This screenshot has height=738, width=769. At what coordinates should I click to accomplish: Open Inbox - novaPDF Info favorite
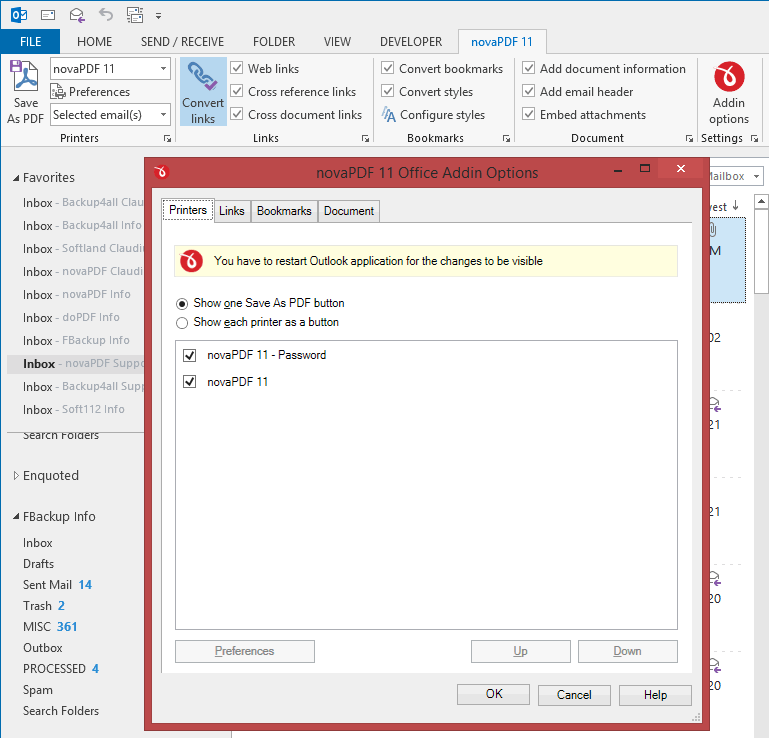(77, 294)
